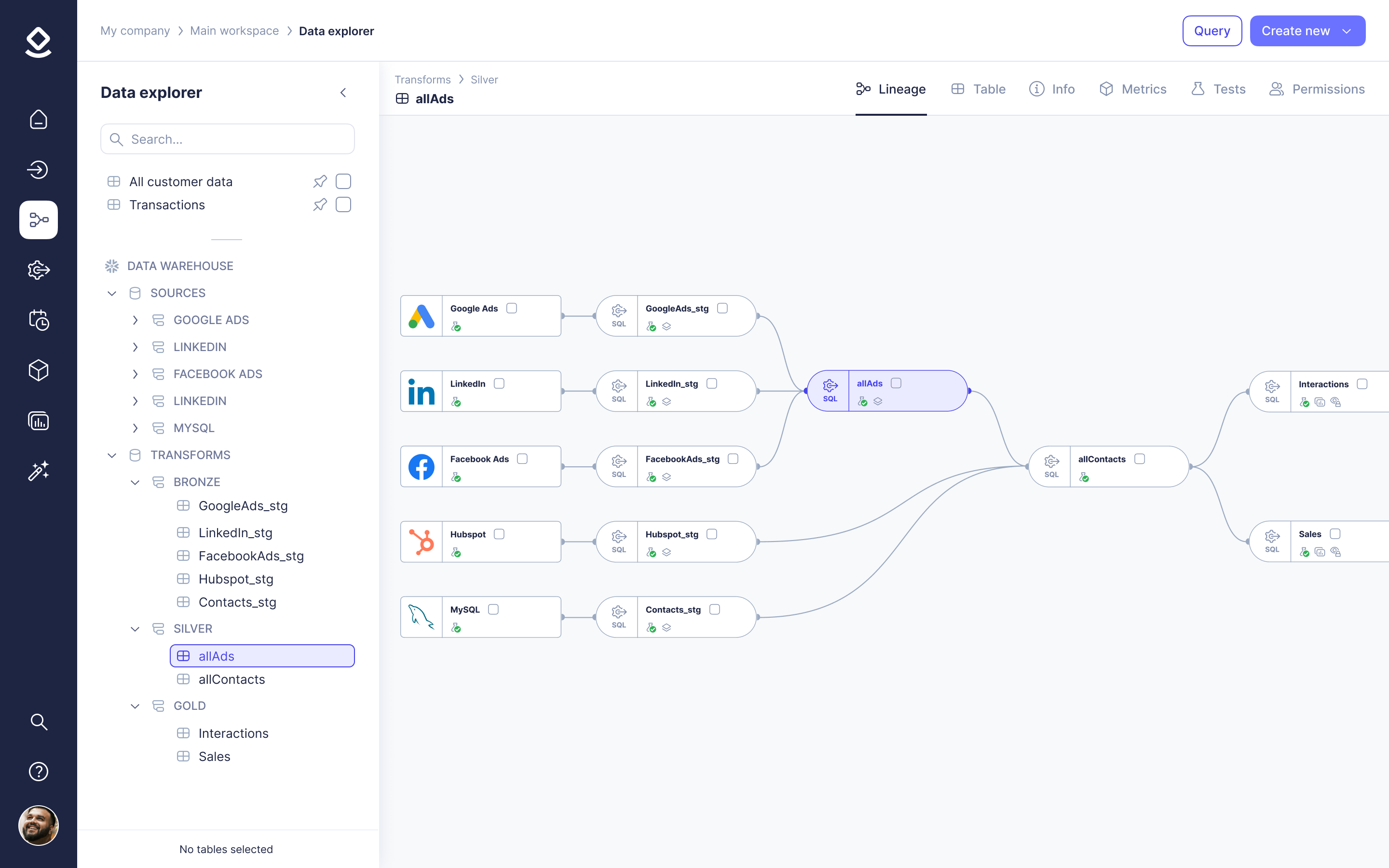Open the help question mark icon

pyautogui.click(x=39, y=772)
